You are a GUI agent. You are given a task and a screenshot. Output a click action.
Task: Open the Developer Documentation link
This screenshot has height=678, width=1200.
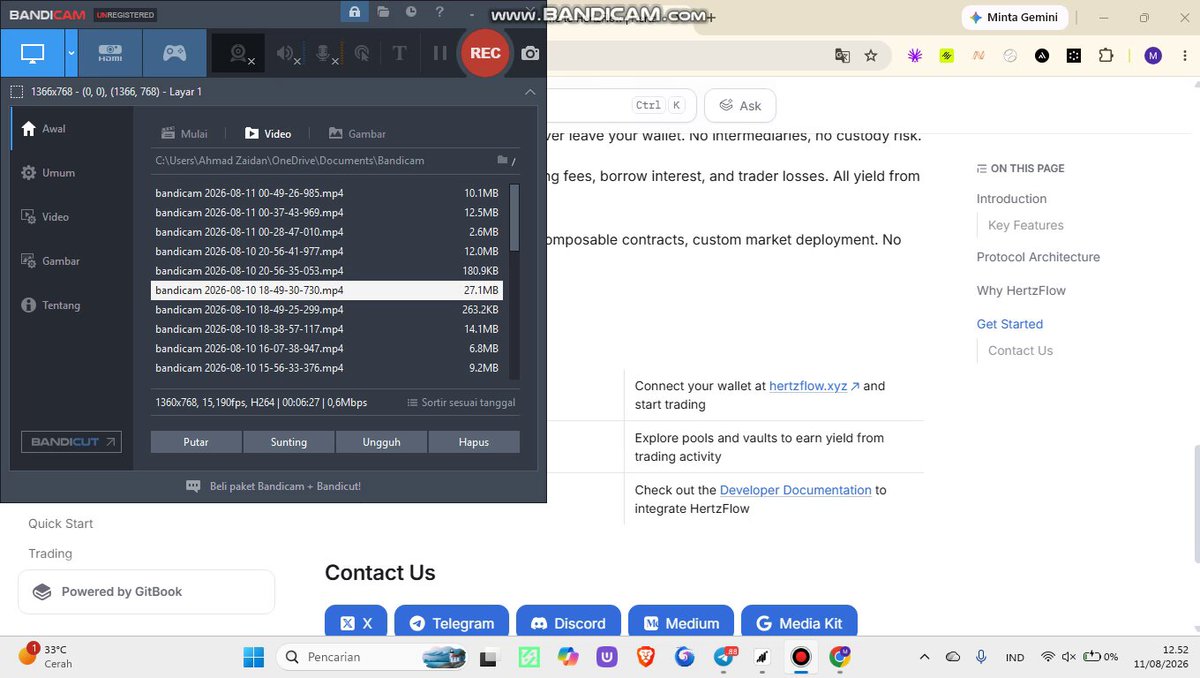point(796,490)
